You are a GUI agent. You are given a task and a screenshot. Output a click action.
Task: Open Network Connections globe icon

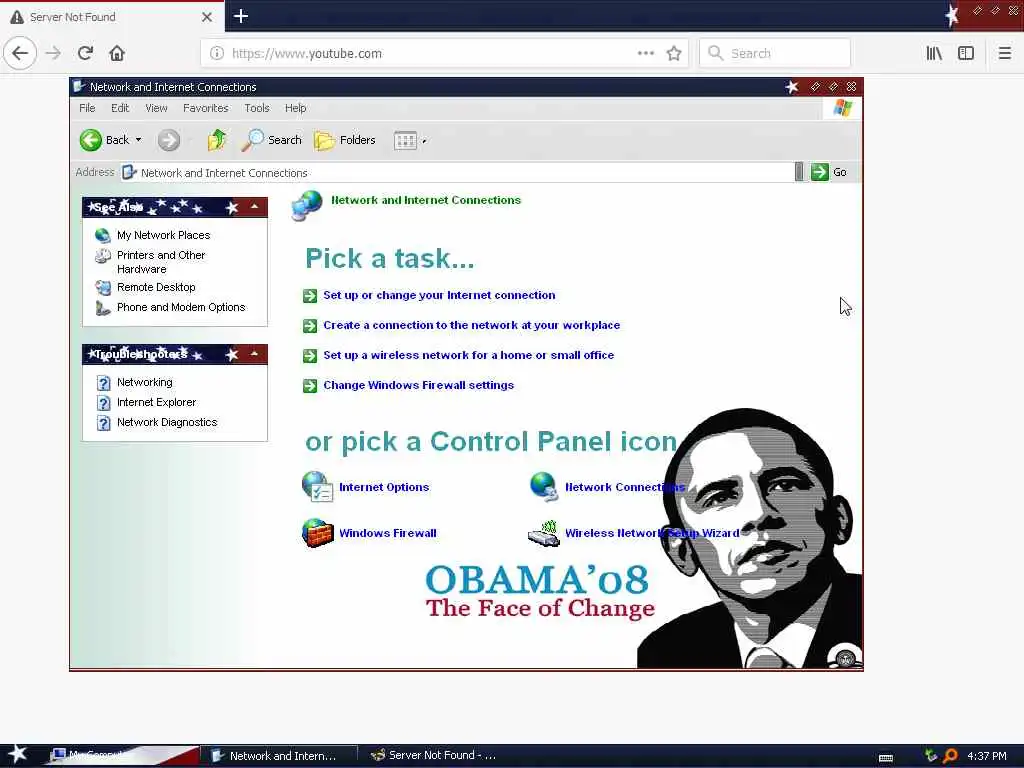[543, 487]
